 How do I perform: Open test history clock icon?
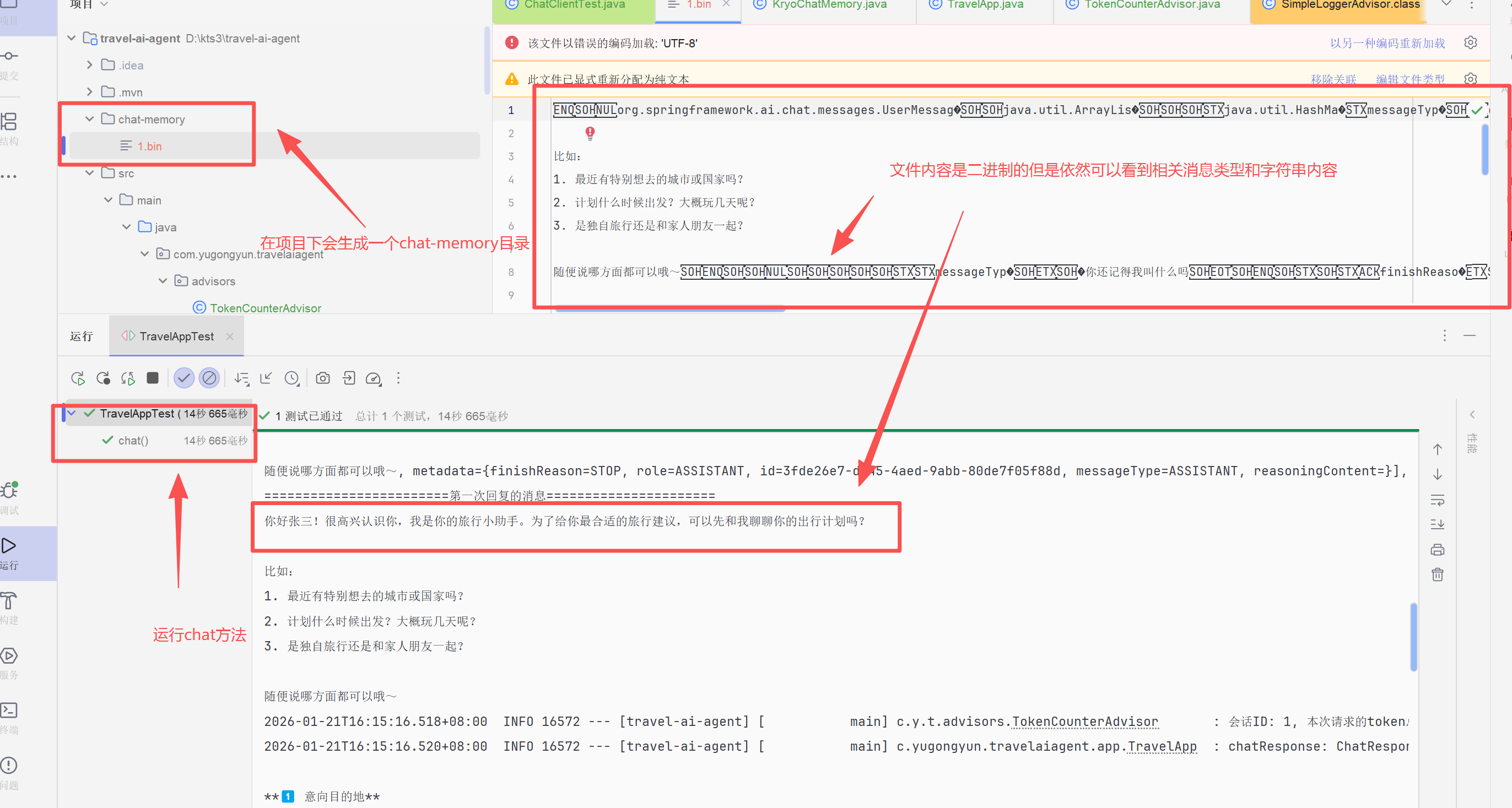coord(291,378)
